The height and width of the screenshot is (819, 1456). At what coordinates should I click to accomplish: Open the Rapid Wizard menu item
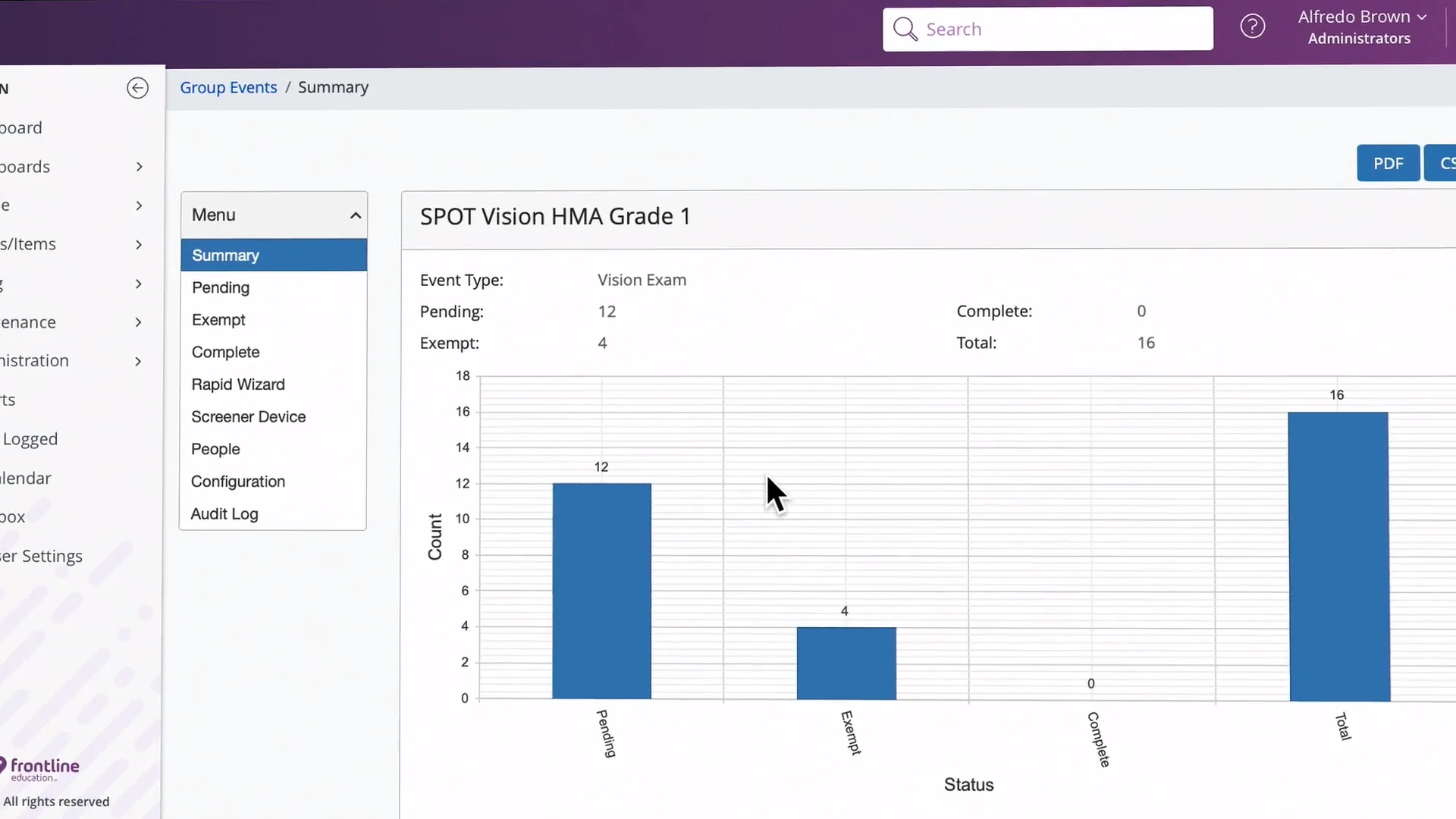(238, 384)
